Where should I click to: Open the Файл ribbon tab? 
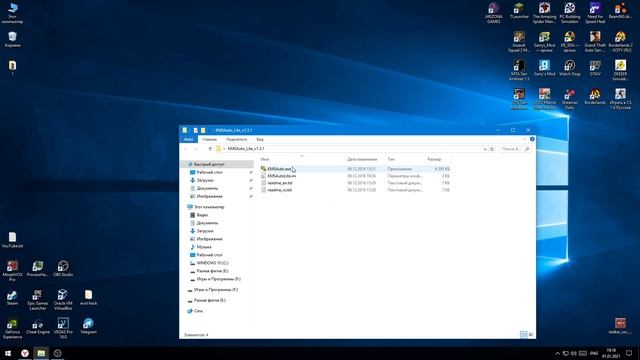pyautogui.click(x=189, y=139)
